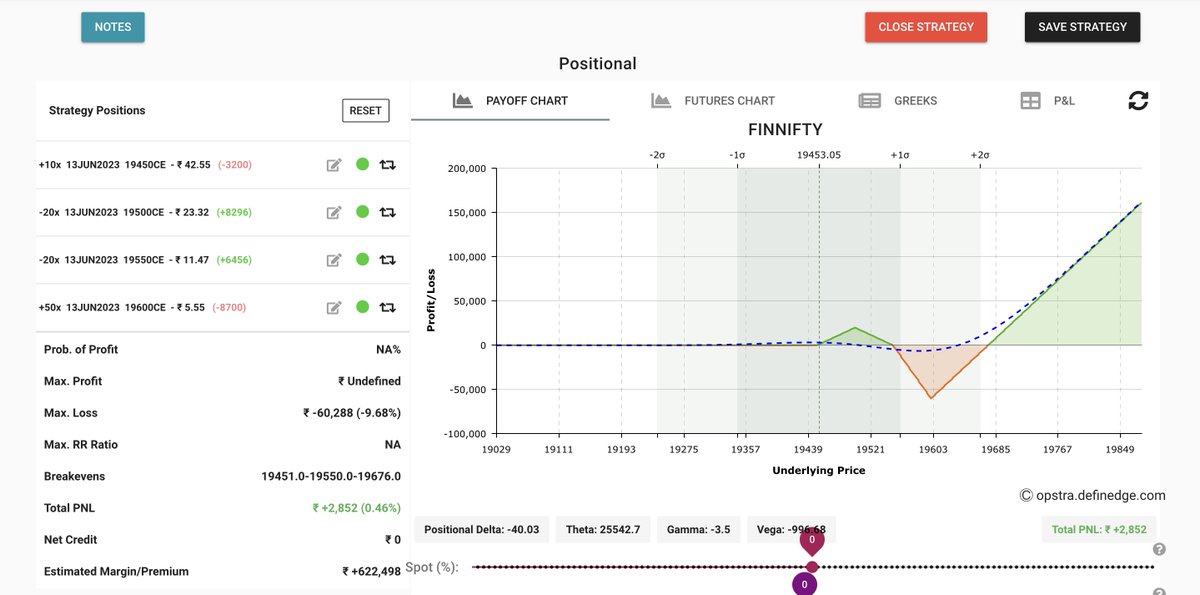Refresh the payoff chart data

click(x=1138, y=100)
